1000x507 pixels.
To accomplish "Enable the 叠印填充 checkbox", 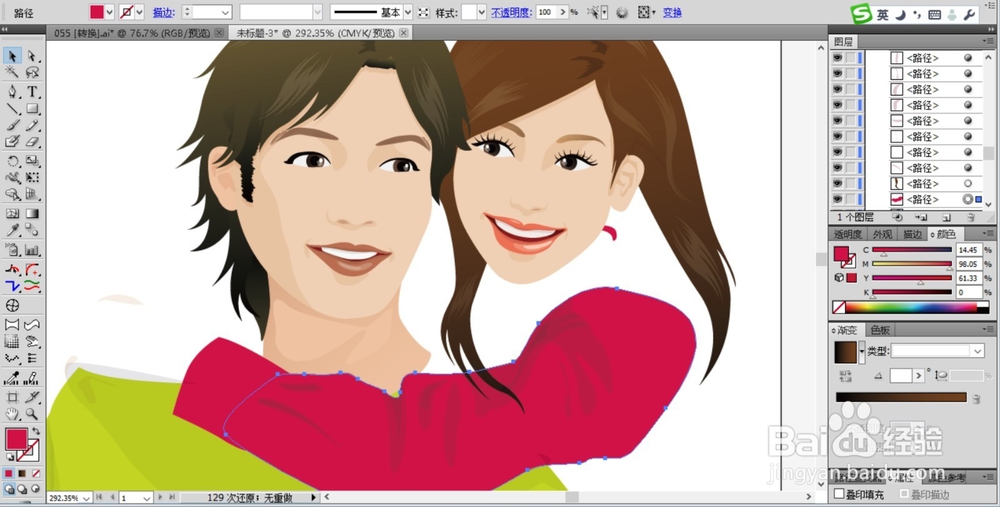I will tap(839, 494).
